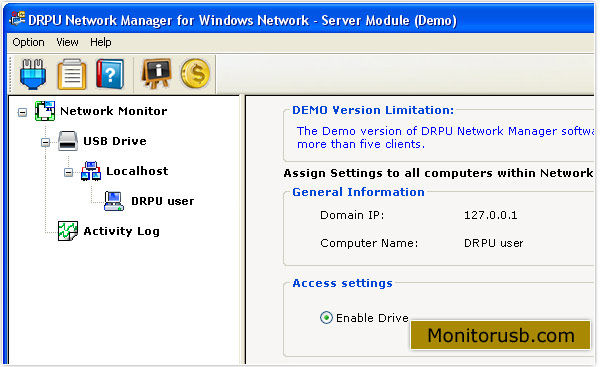Screen dimensions: 600x367
Task: Select the DRPU user tree item label
Action: click(163, 201)
